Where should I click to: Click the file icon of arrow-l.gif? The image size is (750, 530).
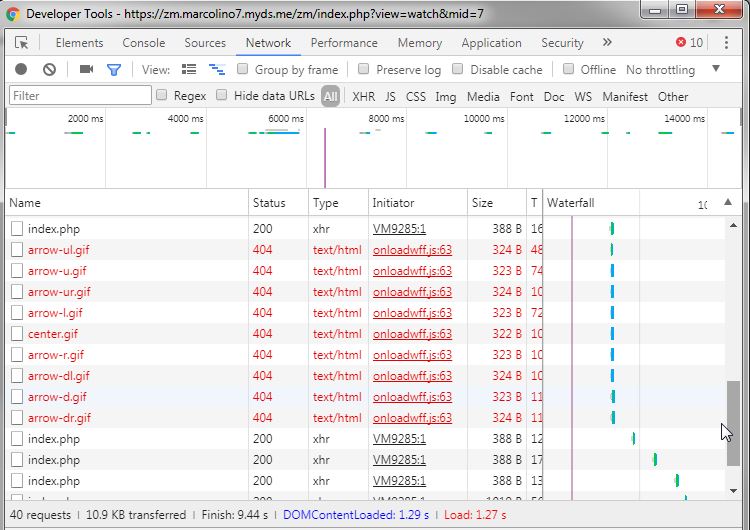pyautogui.click(x=17, y=313)
